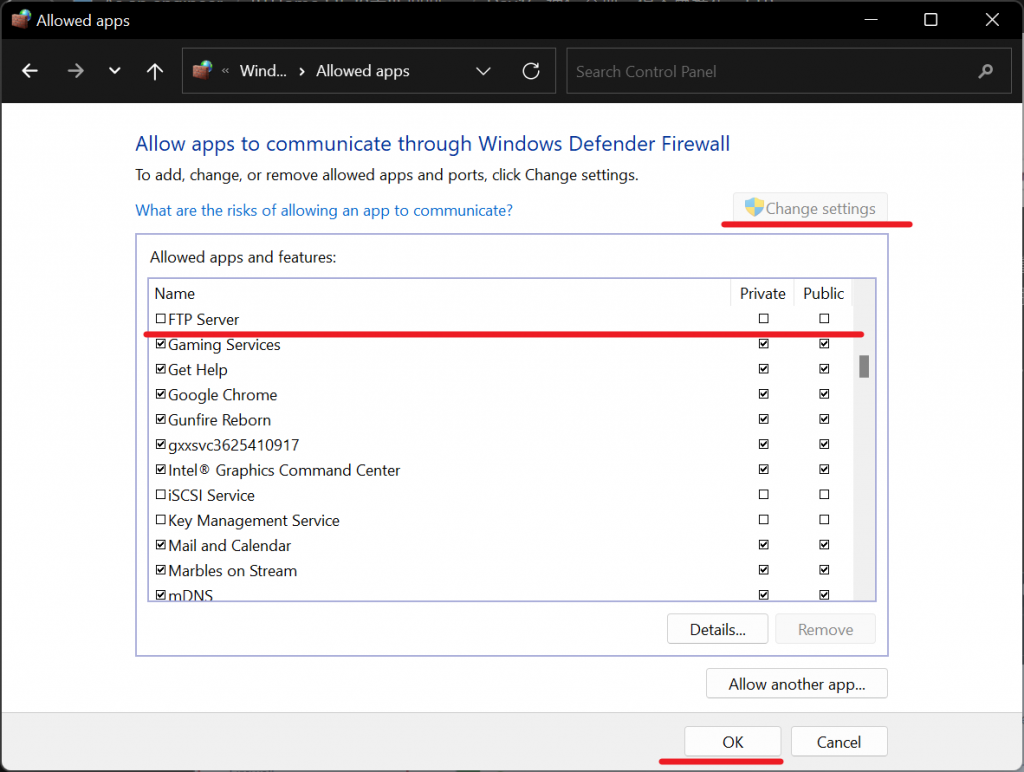Enable iSCSI Service Private checkbox

pyautogui.click(x=763, y=494)
